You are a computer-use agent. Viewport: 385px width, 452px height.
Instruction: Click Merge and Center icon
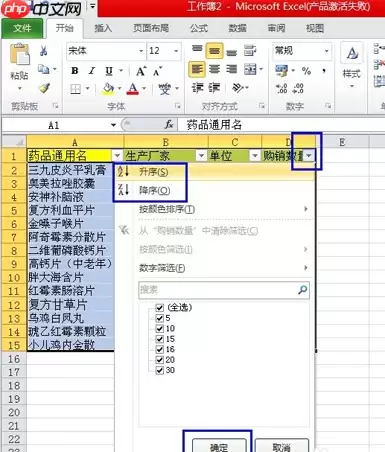(x=250, y=69)
